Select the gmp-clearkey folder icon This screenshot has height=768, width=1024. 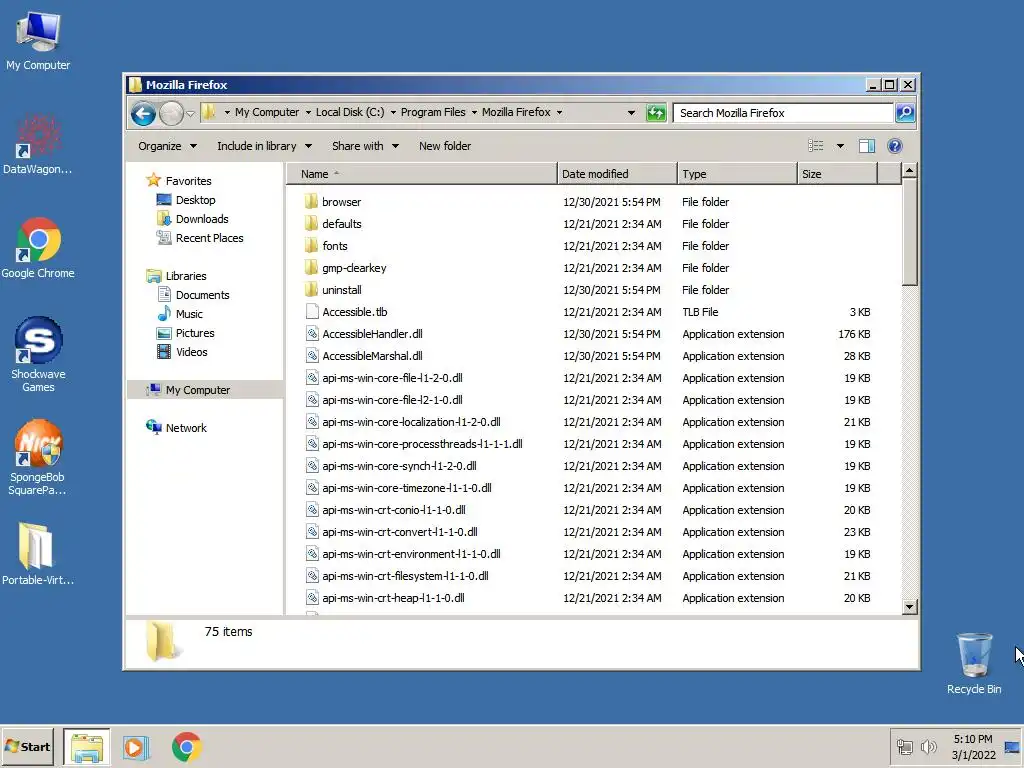[312, 268]
